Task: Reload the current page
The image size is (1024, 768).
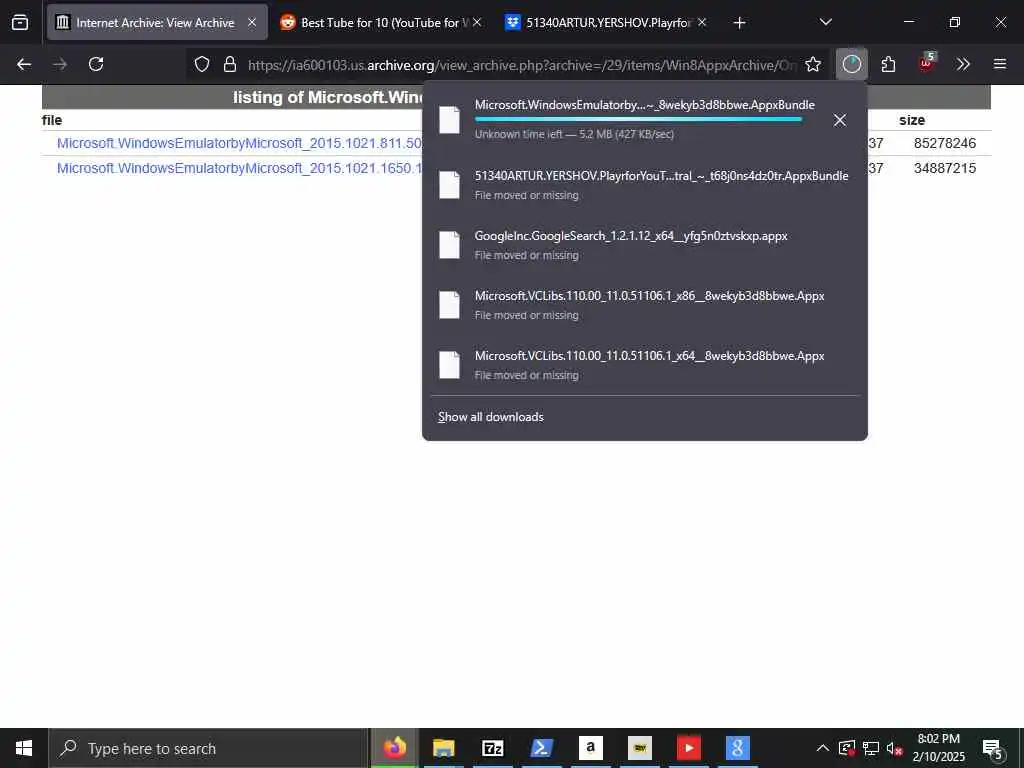Action: 96,64
